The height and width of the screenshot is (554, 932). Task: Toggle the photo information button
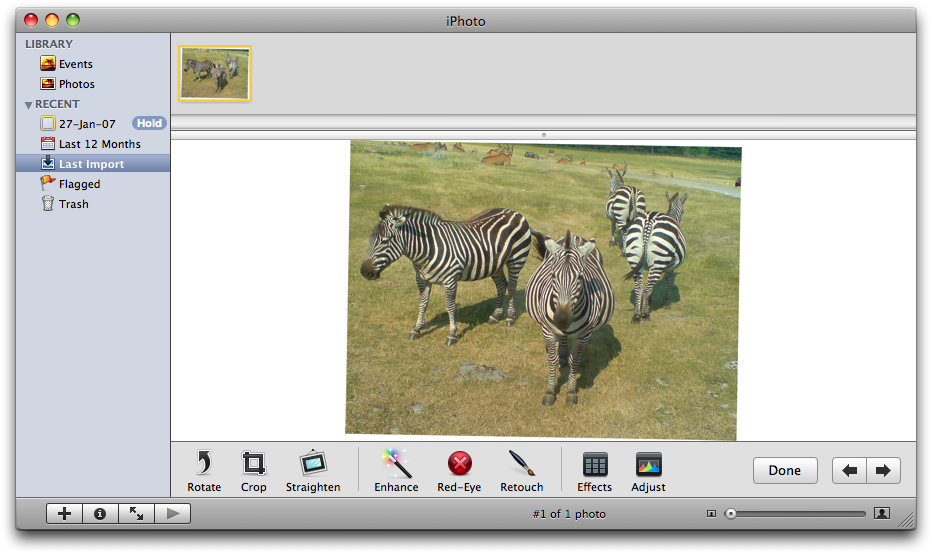point(100,514)
